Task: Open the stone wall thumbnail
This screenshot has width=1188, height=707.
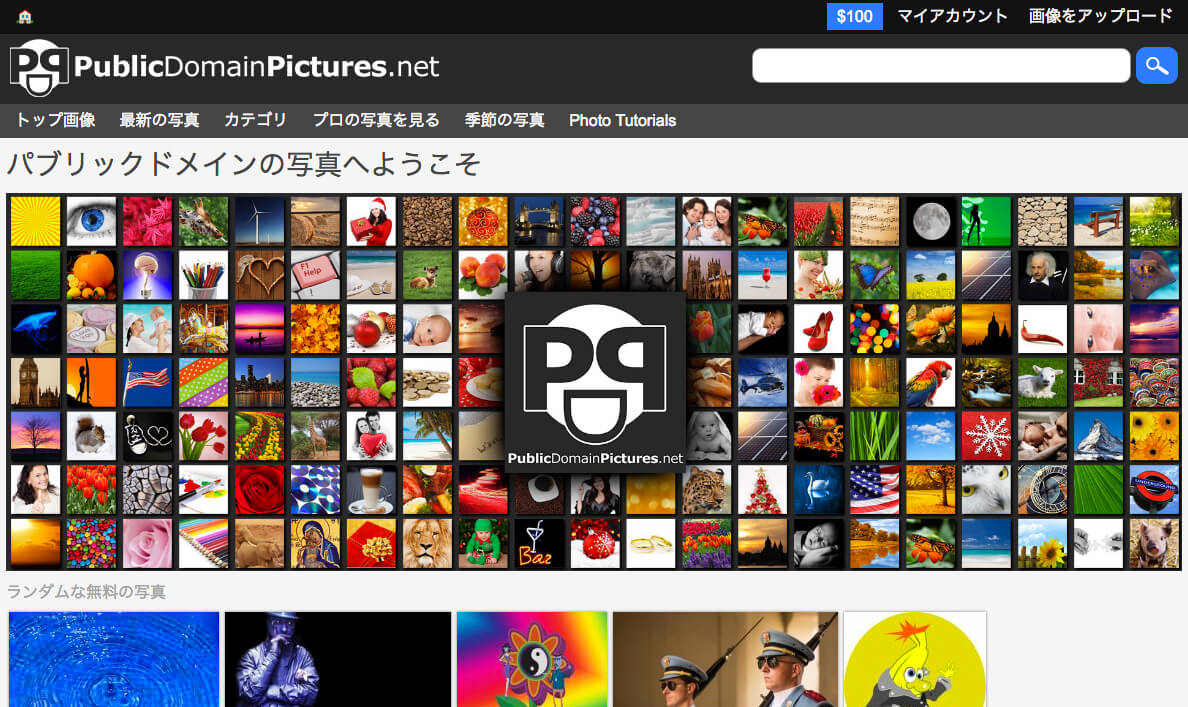Action: tap(1043, 221)
